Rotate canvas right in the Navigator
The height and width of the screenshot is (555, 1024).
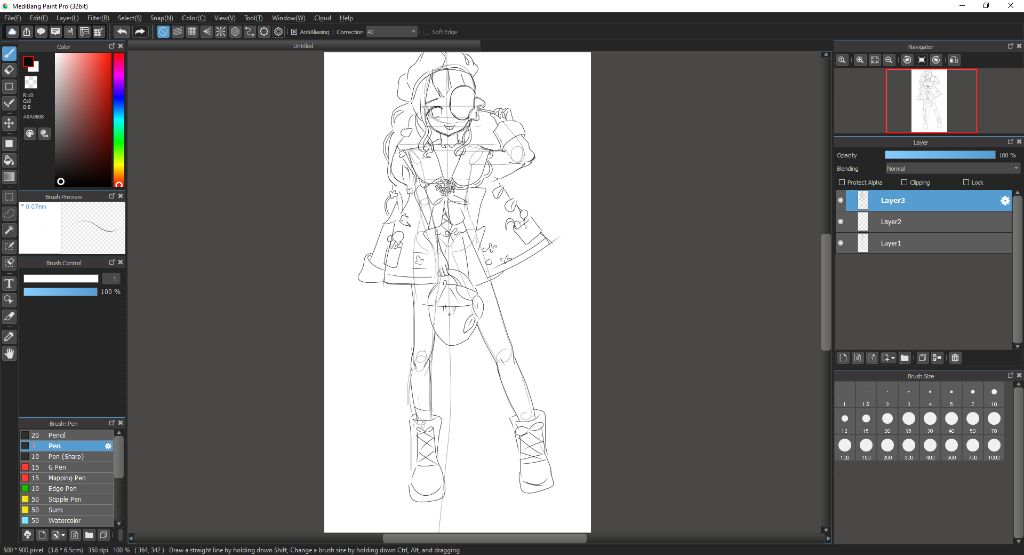936,59
